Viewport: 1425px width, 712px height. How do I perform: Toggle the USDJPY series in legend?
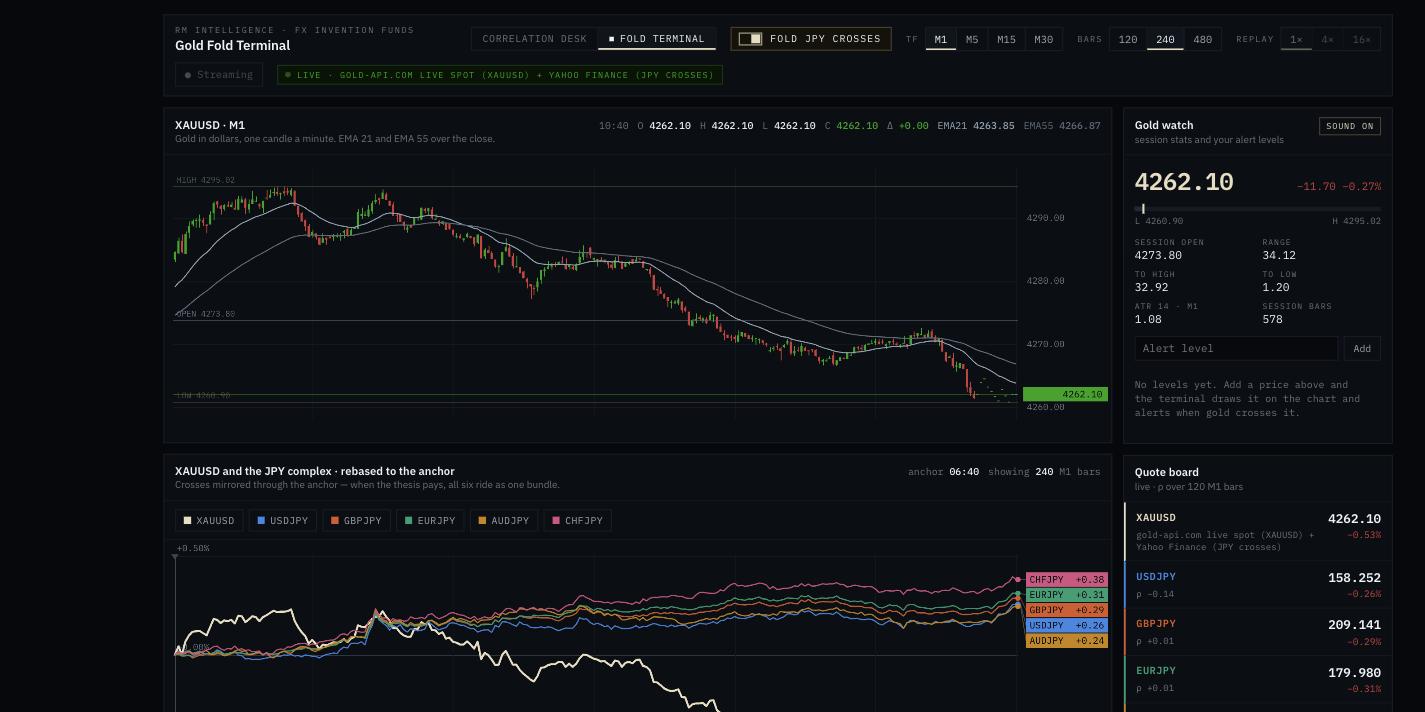(283, 521)
